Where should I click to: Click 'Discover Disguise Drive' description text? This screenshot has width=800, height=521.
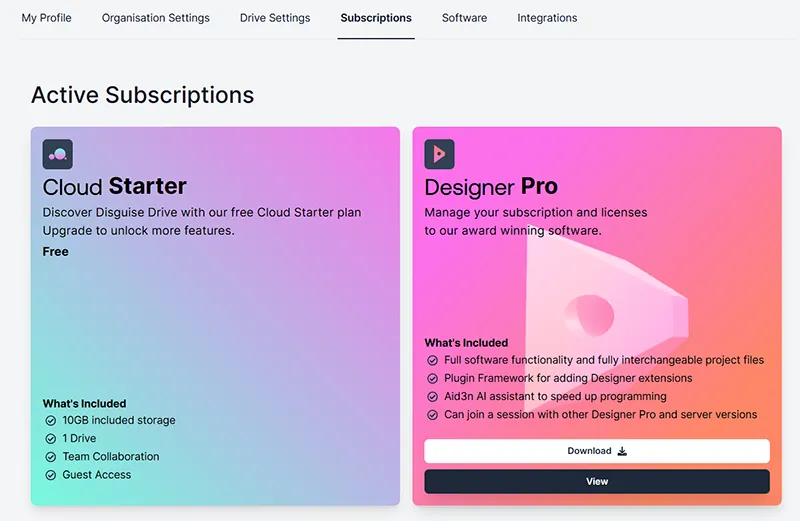[202, 212]
